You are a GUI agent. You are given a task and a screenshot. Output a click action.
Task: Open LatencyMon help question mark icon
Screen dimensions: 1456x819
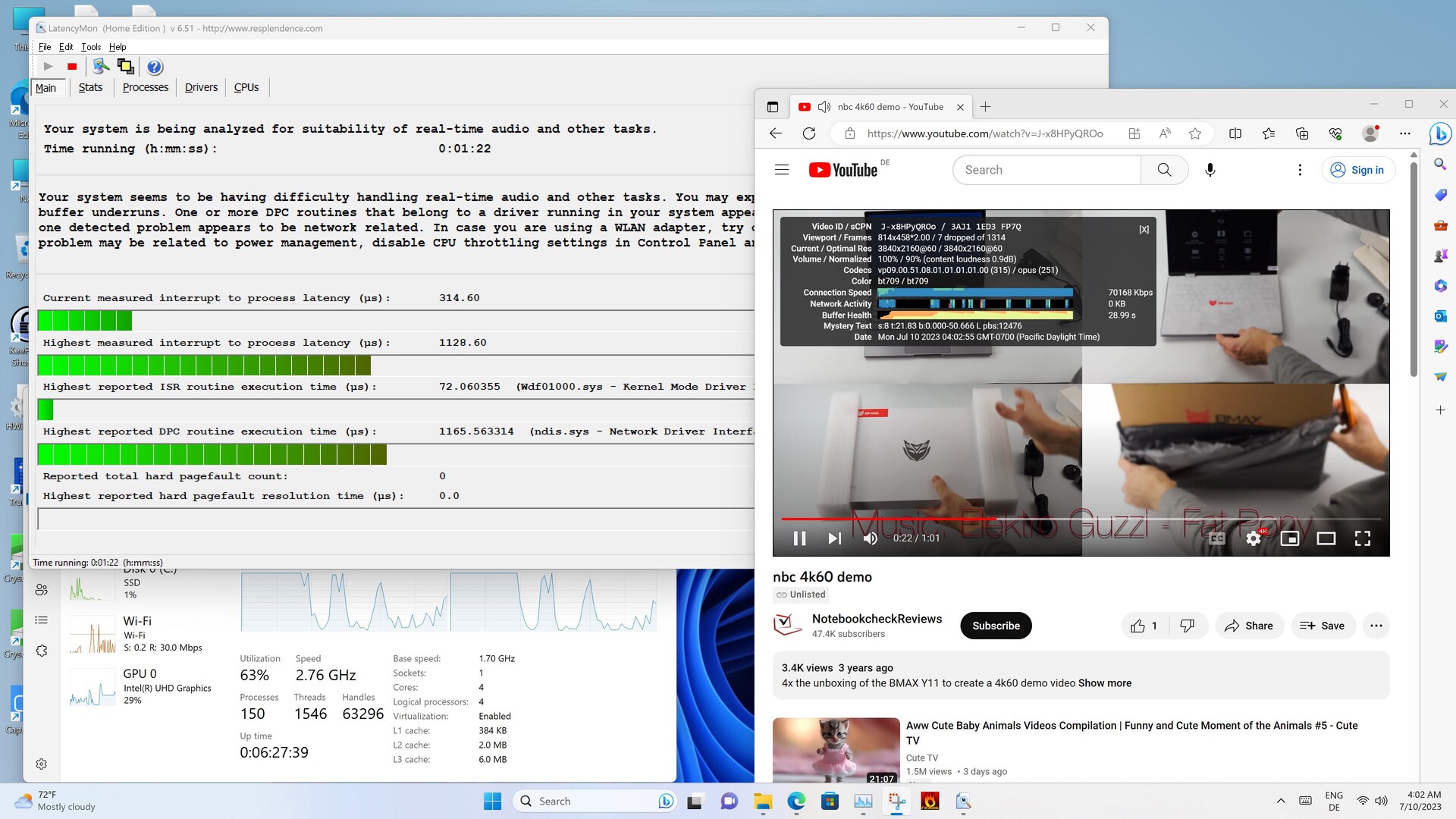pyautogui.click(x=155, y=67)
